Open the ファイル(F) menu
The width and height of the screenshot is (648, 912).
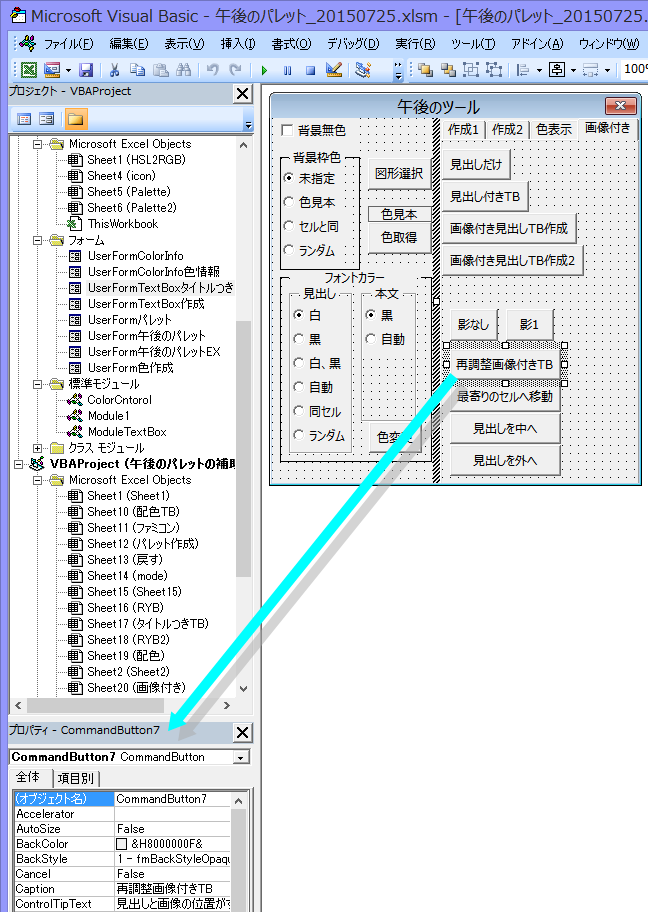tap(69, 44)
